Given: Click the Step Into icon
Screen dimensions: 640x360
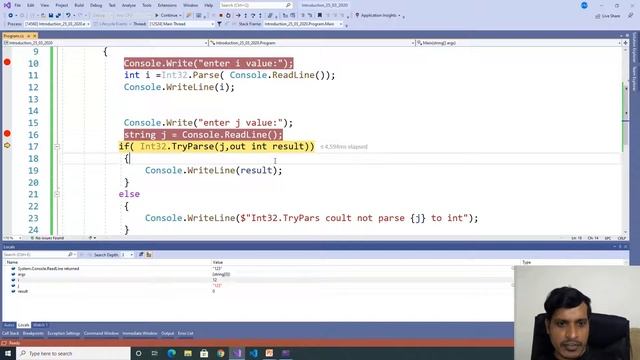Looking at the screenshot, I should (245, 16).
